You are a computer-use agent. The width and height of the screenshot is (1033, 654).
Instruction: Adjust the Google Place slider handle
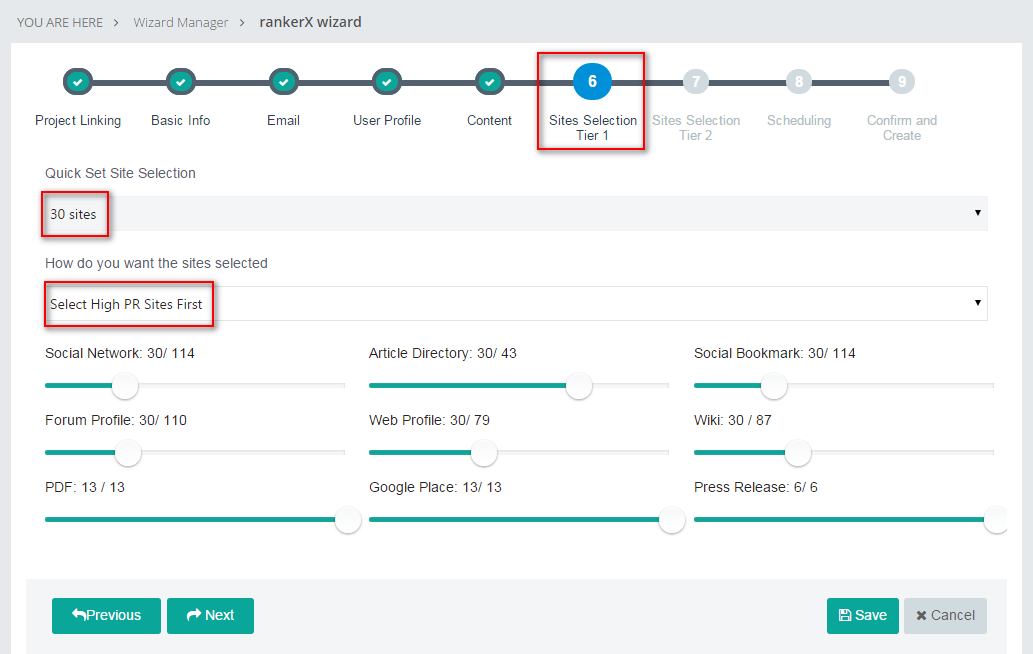tap(672, 520)
